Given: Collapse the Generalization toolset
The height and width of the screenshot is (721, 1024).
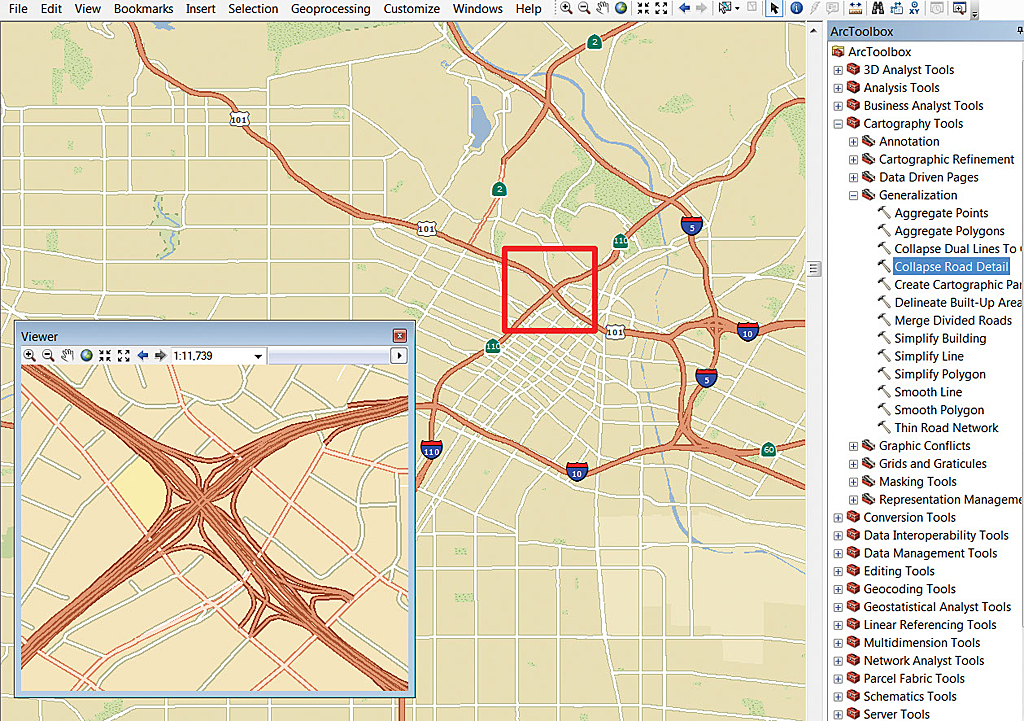Looking at the screenshot, I should (x=853, y=195).
